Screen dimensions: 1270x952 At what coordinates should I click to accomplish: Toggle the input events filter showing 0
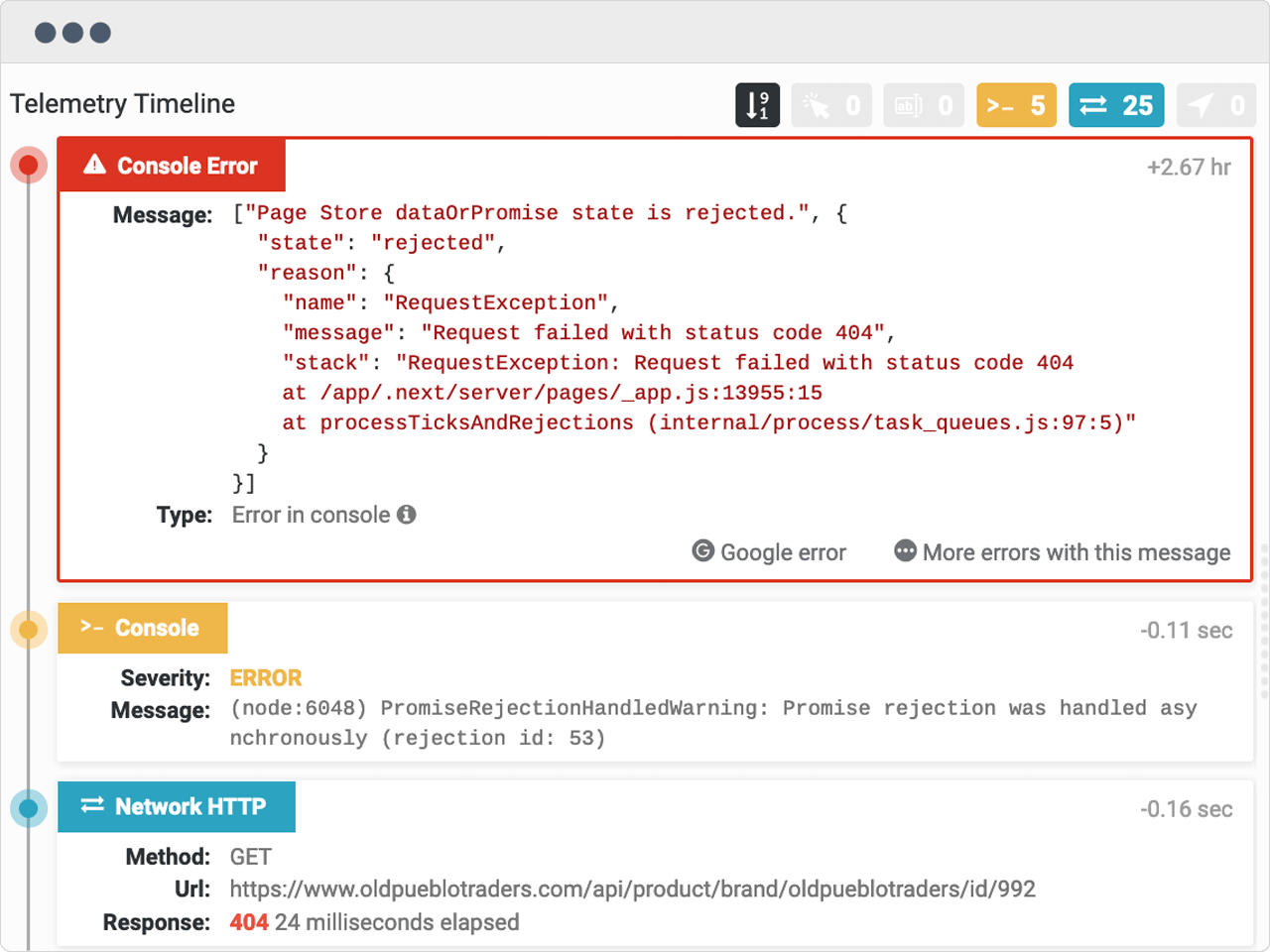[x=924, y=105]
